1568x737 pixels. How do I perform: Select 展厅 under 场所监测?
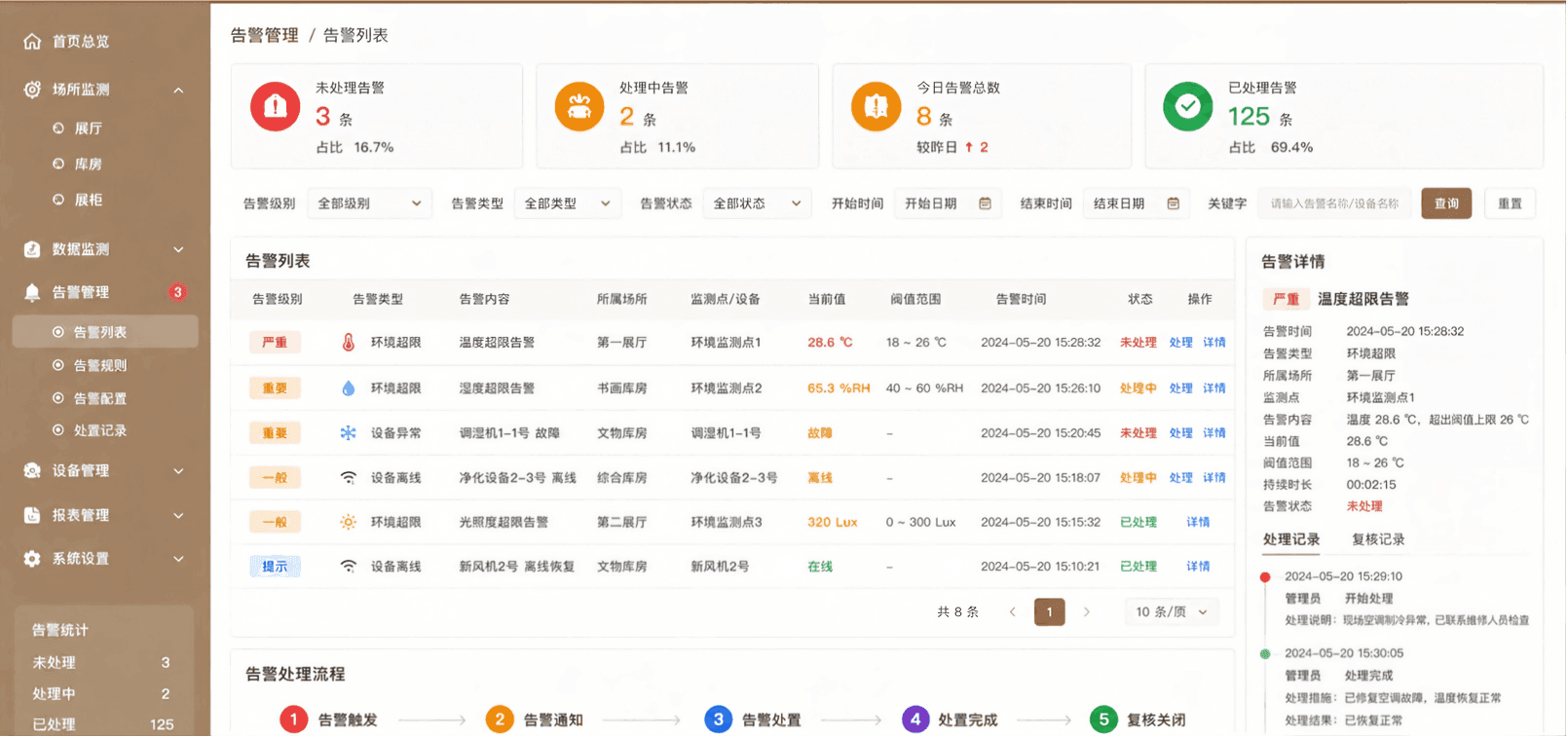pyautogui.click(x=89, y=129)
